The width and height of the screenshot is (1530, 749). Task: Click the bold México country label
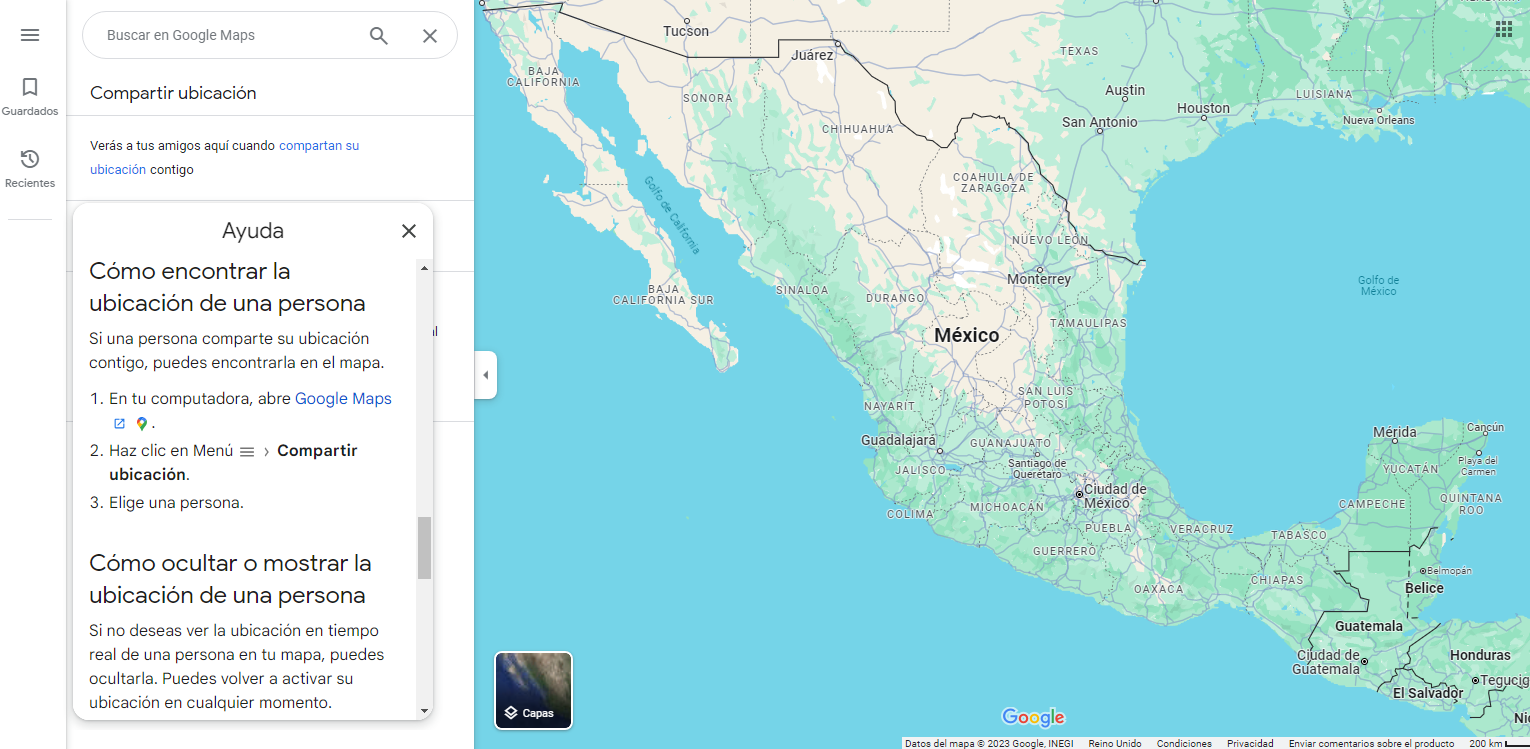pyautogui.click(x=967, y=336)
